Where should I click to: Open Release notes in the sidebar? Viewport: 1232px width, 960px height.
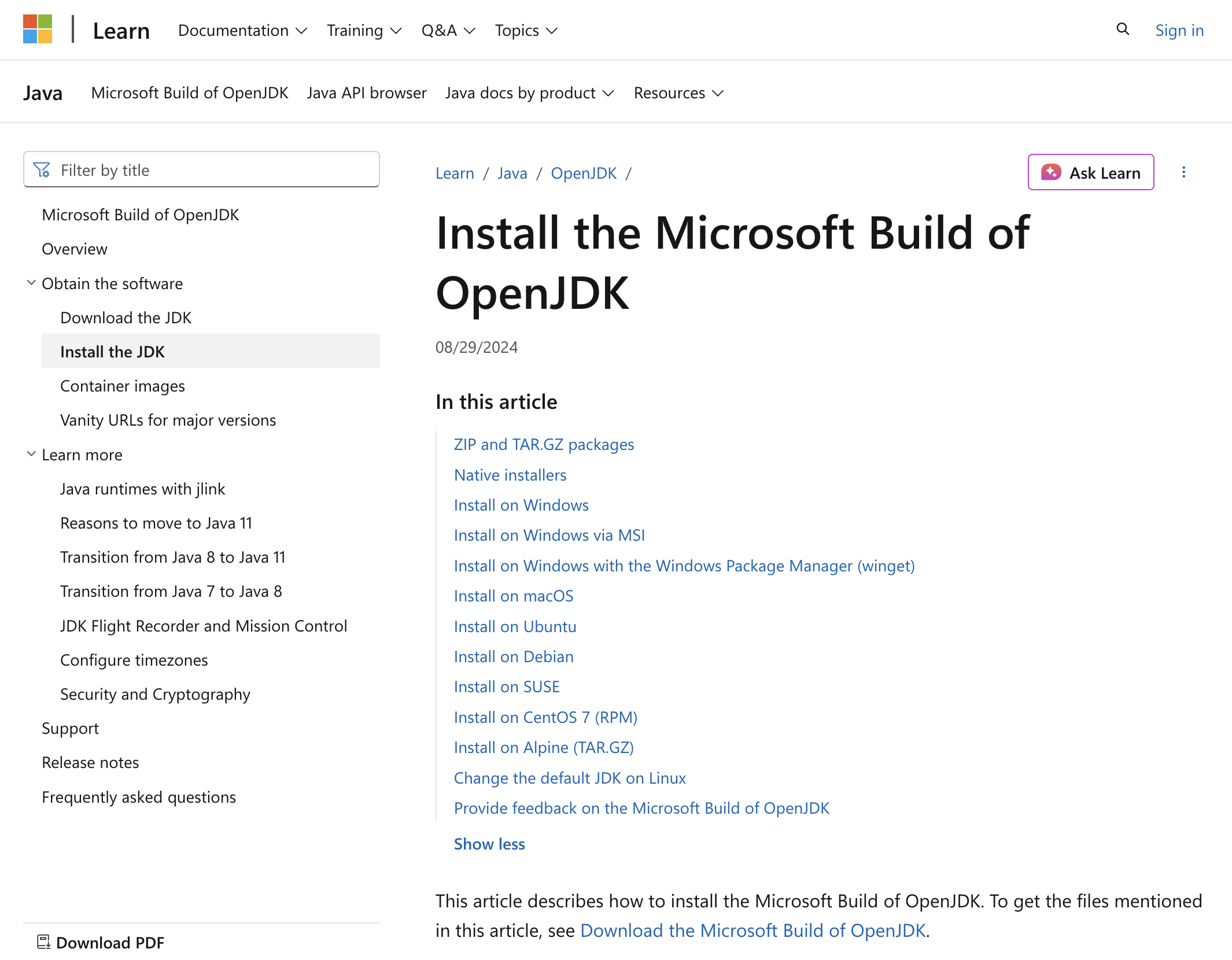coord(90,762)
